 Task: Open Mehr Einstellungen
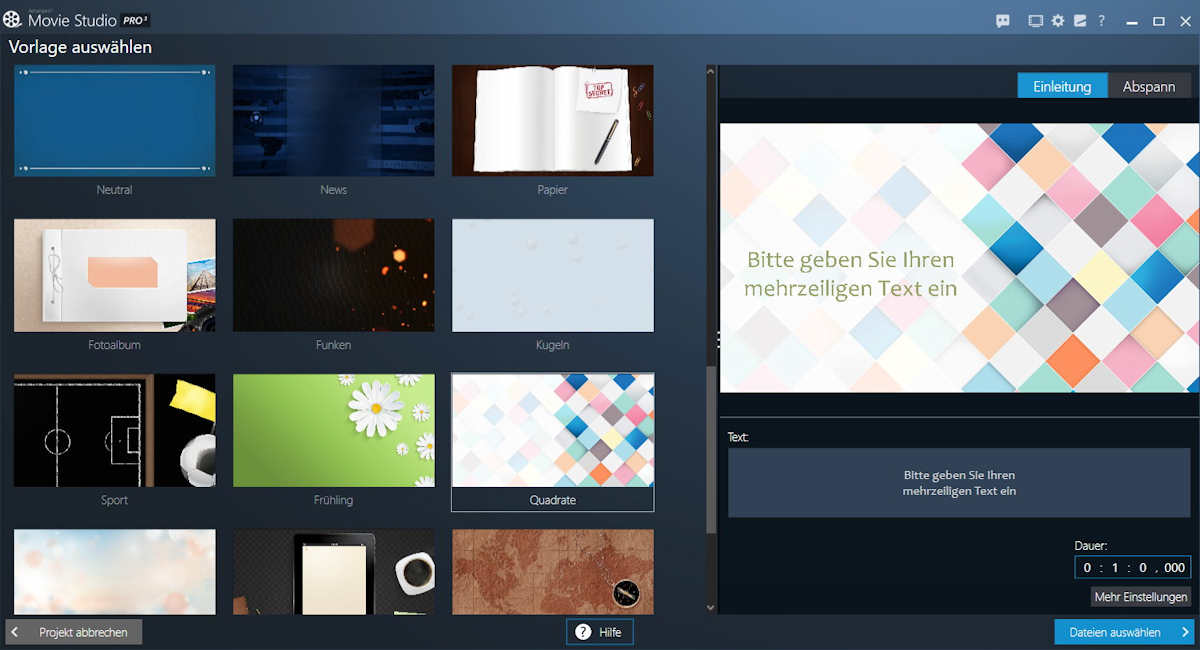1141,597
